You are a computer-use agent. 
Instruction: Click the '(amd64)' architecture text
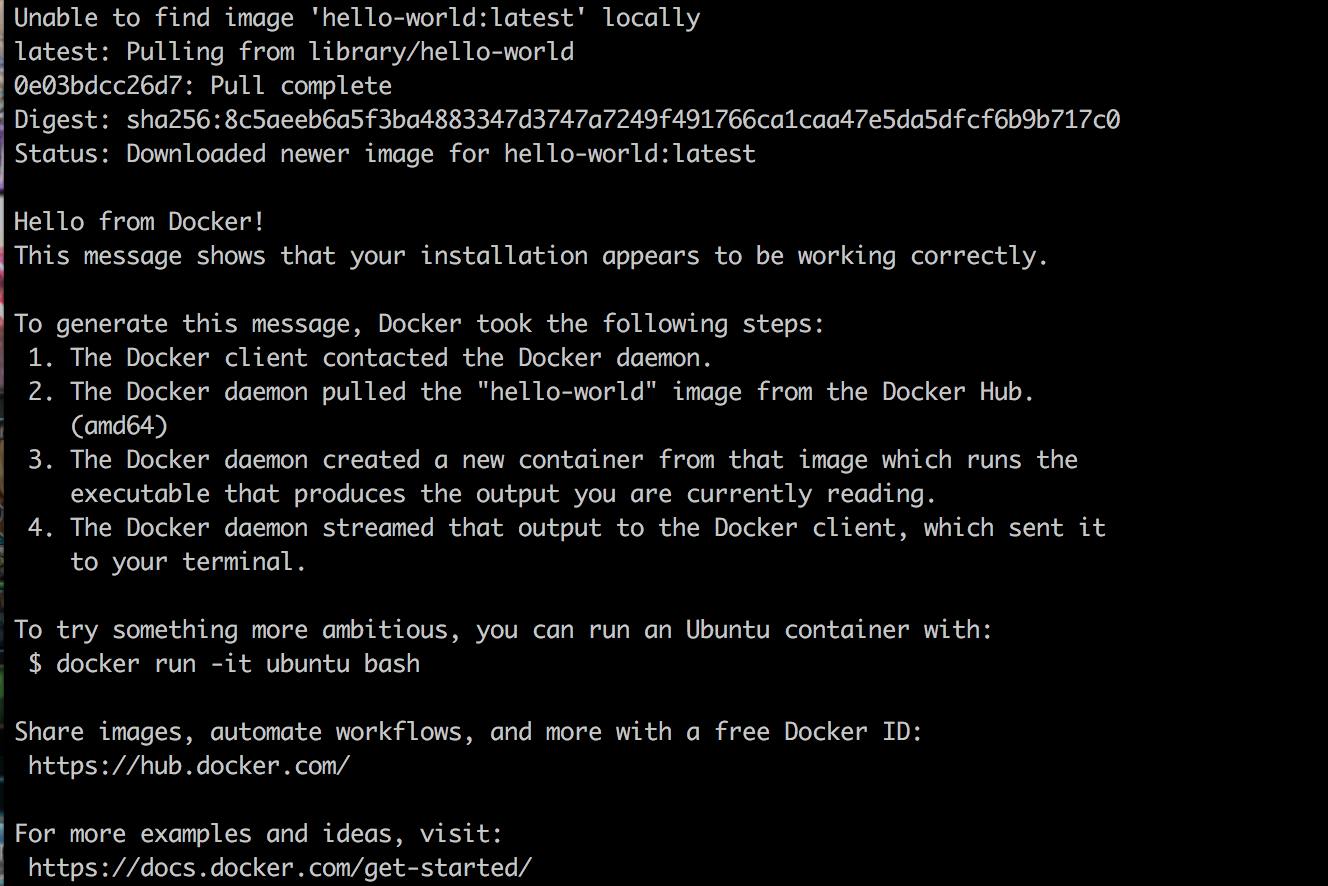pos(119,426)
